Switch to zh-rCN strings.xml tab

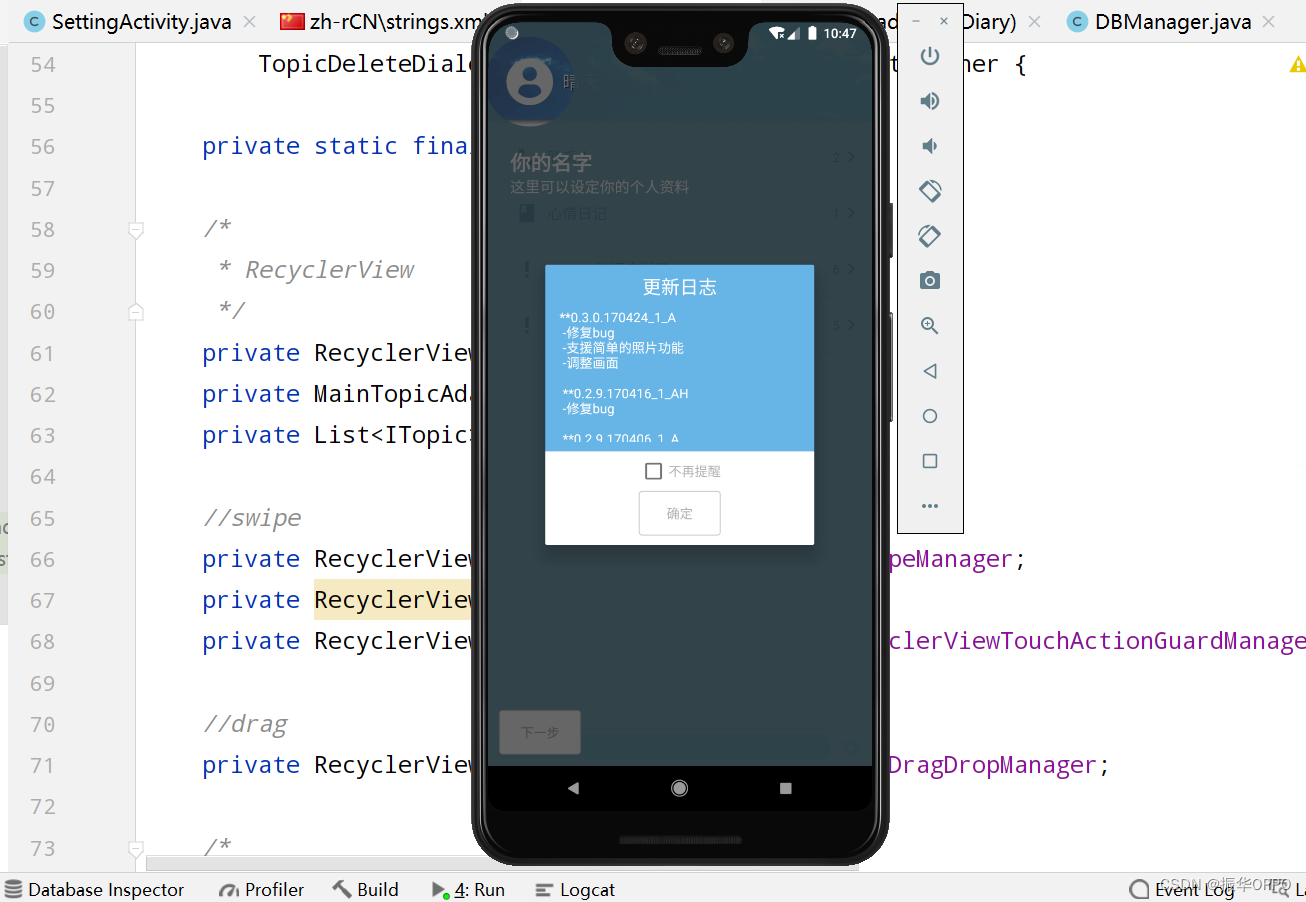point(384,21)
